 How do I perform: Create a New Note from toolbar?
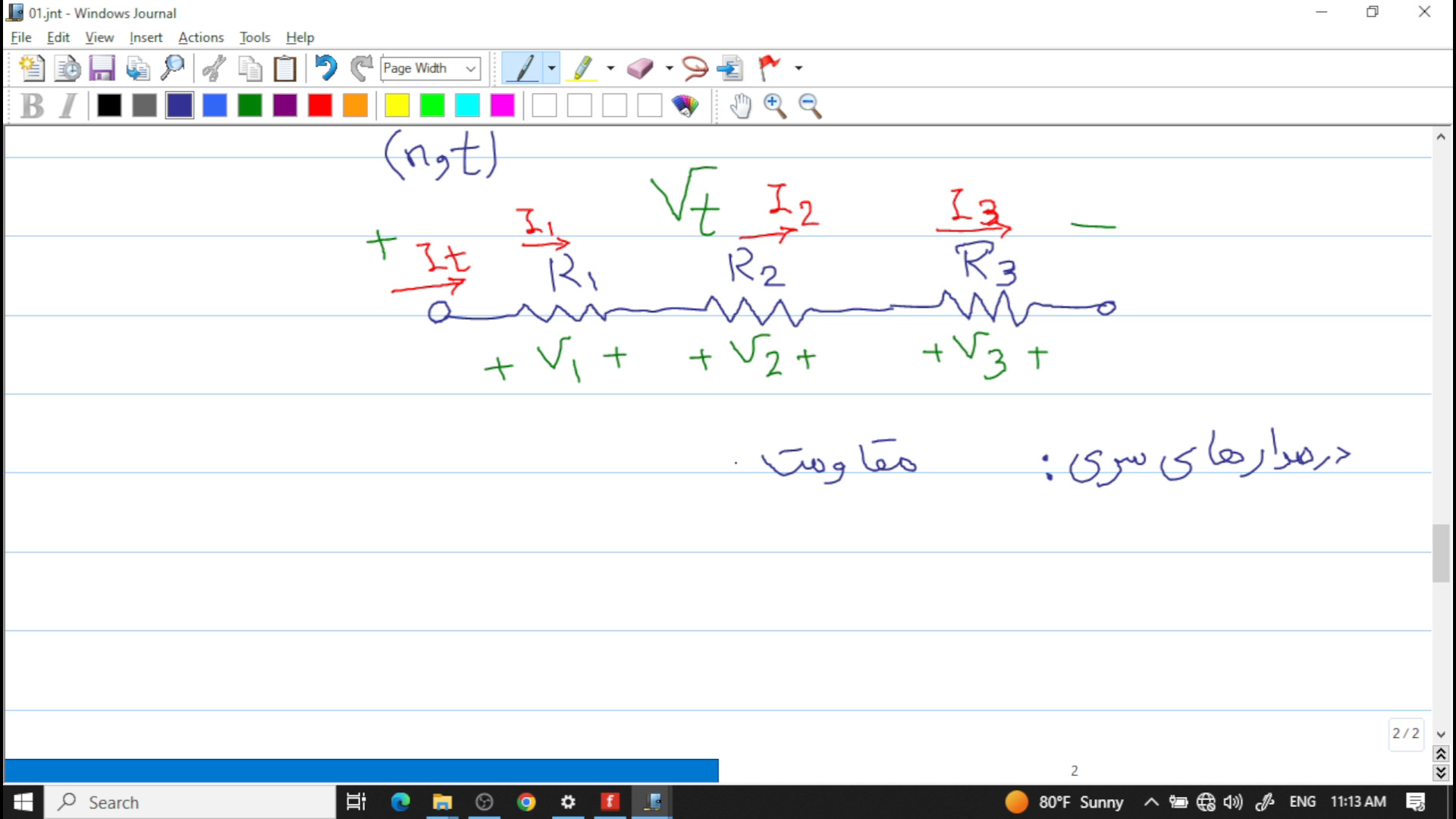pyautogui.click(x=32, y=68)
